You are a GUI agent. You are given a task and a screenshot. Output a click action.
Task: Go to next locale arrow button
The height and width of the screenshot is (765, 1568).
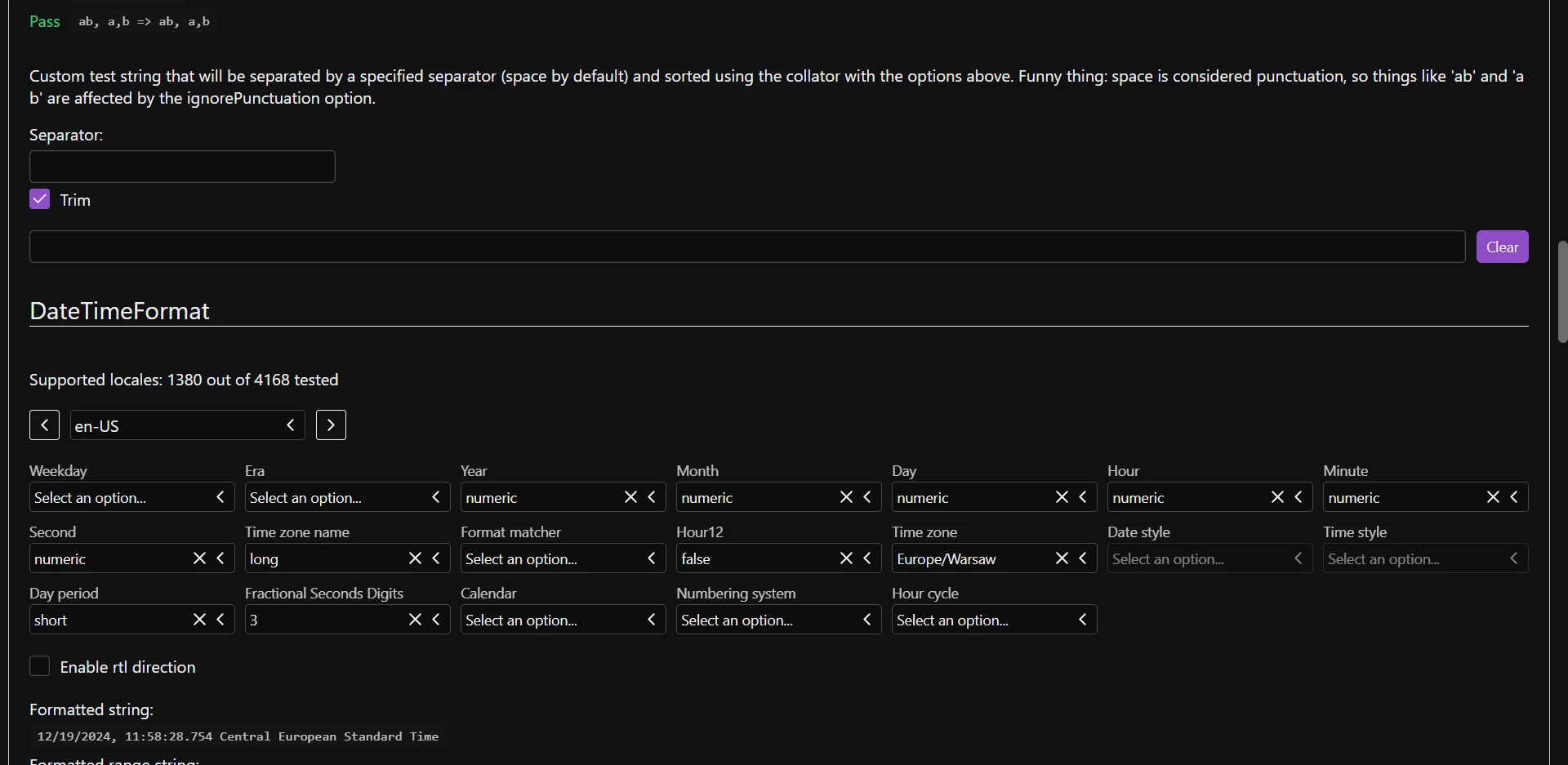(x=331, y=425)
